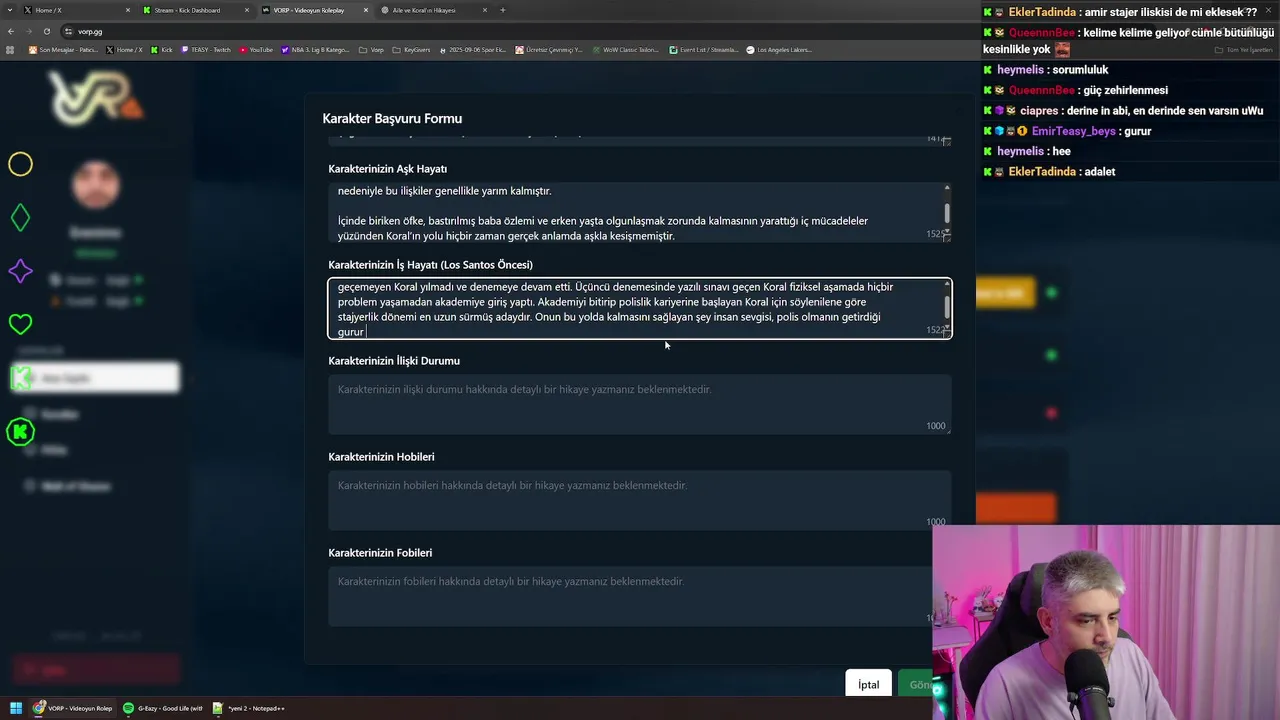Open the WoW Classic Tailoring bookmark
Screen dimensions: 1280x720
pyautogui.click(x=626, y=49)
